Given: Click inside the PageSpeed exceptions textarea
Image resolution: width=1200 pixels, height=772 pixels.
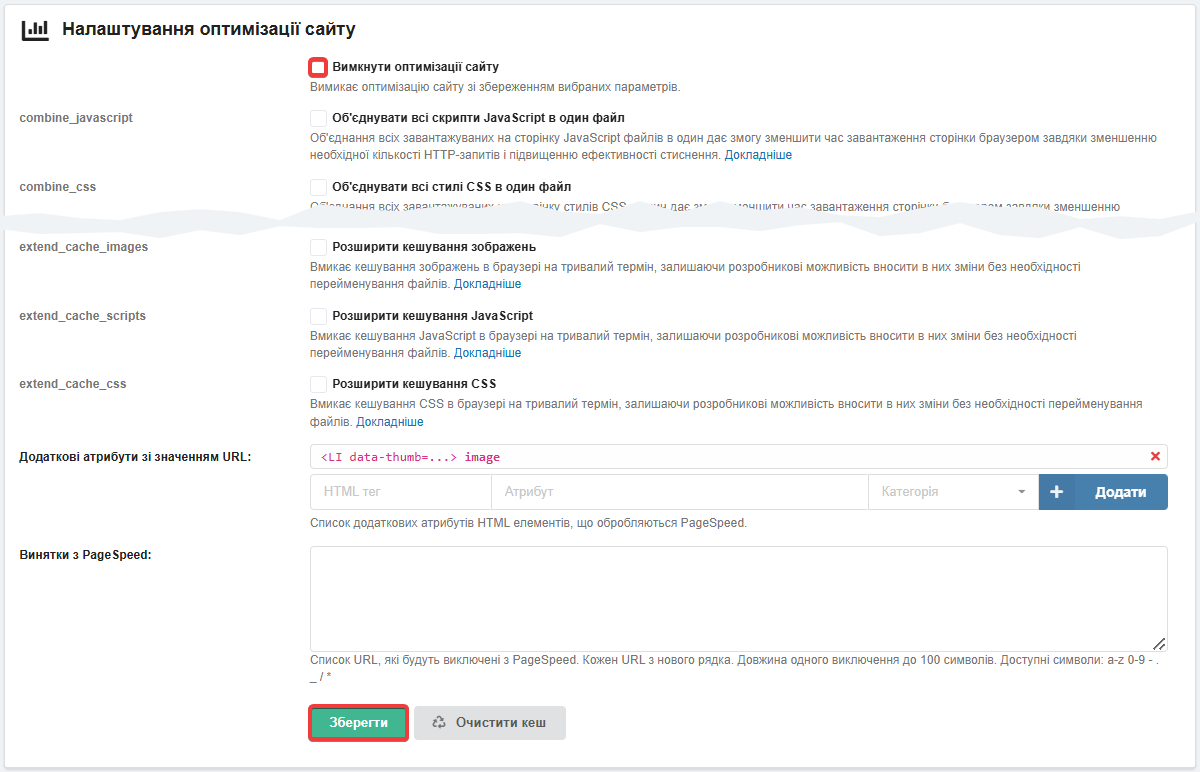Looking at the screenshot, I should [x=738, y=598].
